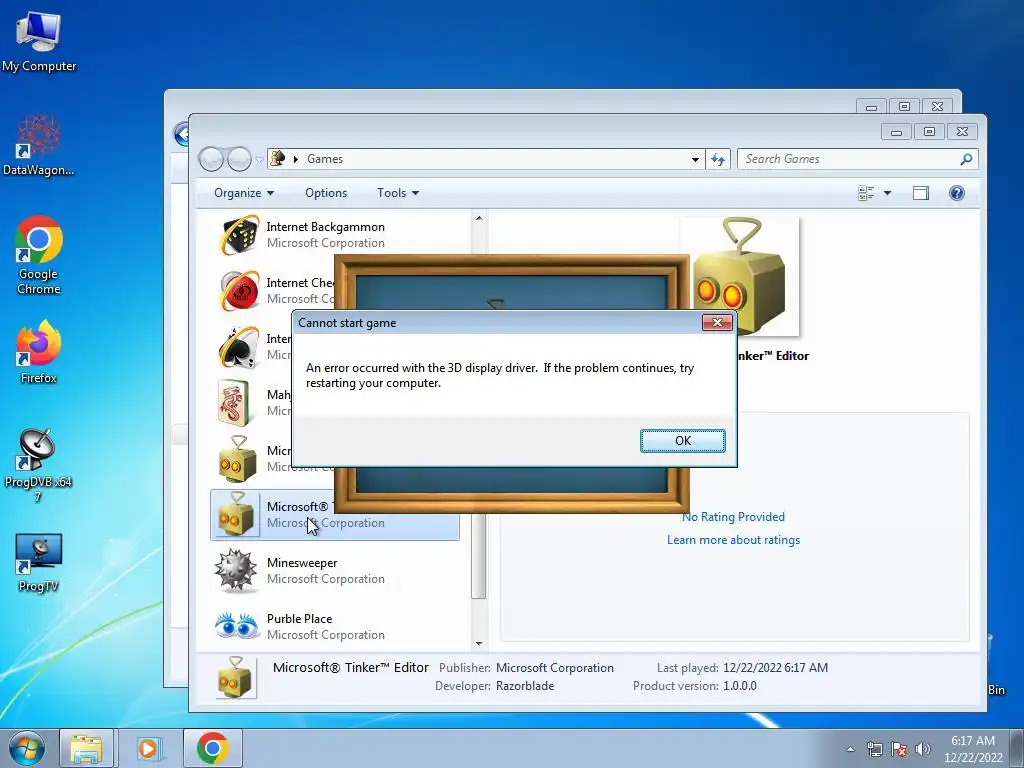The image size is (1024, 768).
Task: Maximize the Games window
Action: coord(929,132)
